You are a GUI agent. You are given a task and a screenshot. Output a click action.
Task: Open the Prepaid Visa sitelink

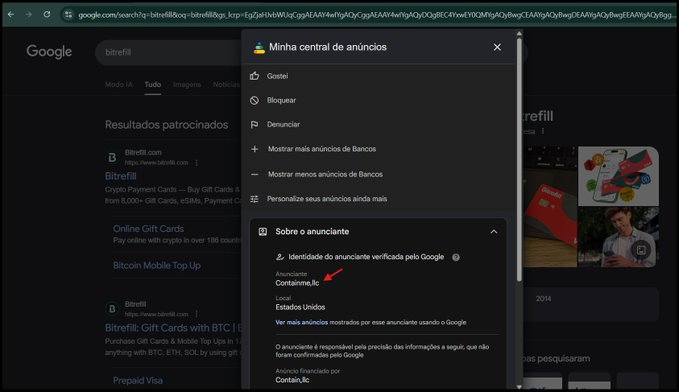point(138,380)
